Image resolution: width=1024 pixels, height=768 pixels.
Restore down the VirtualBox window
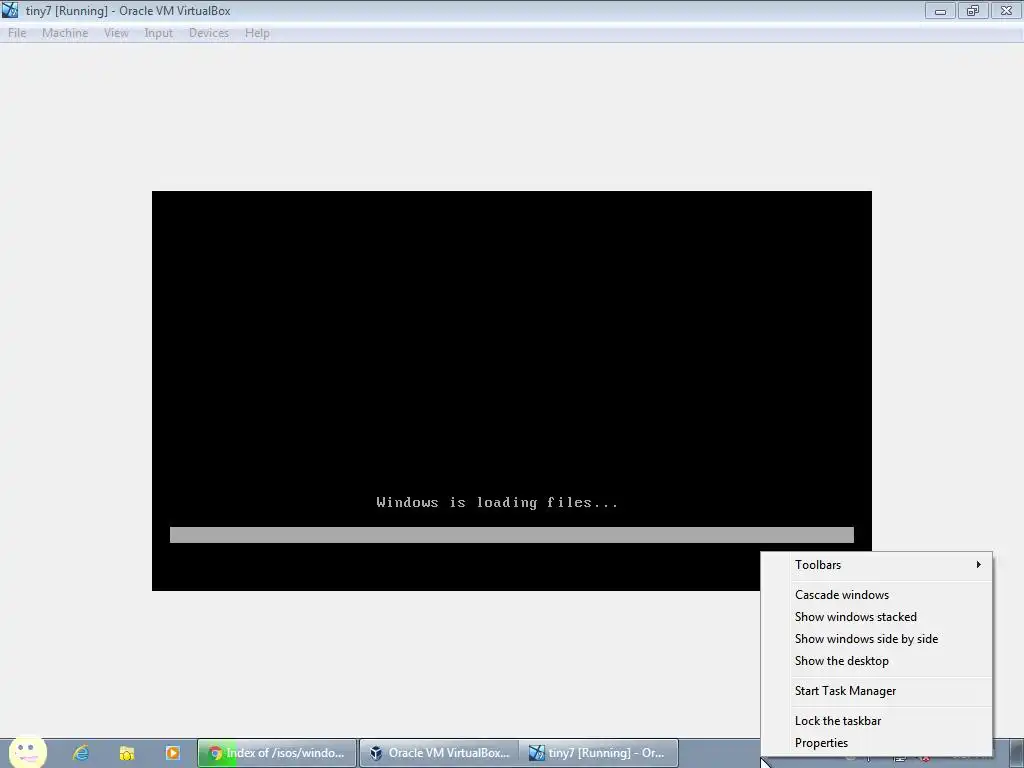pos(973,10)
